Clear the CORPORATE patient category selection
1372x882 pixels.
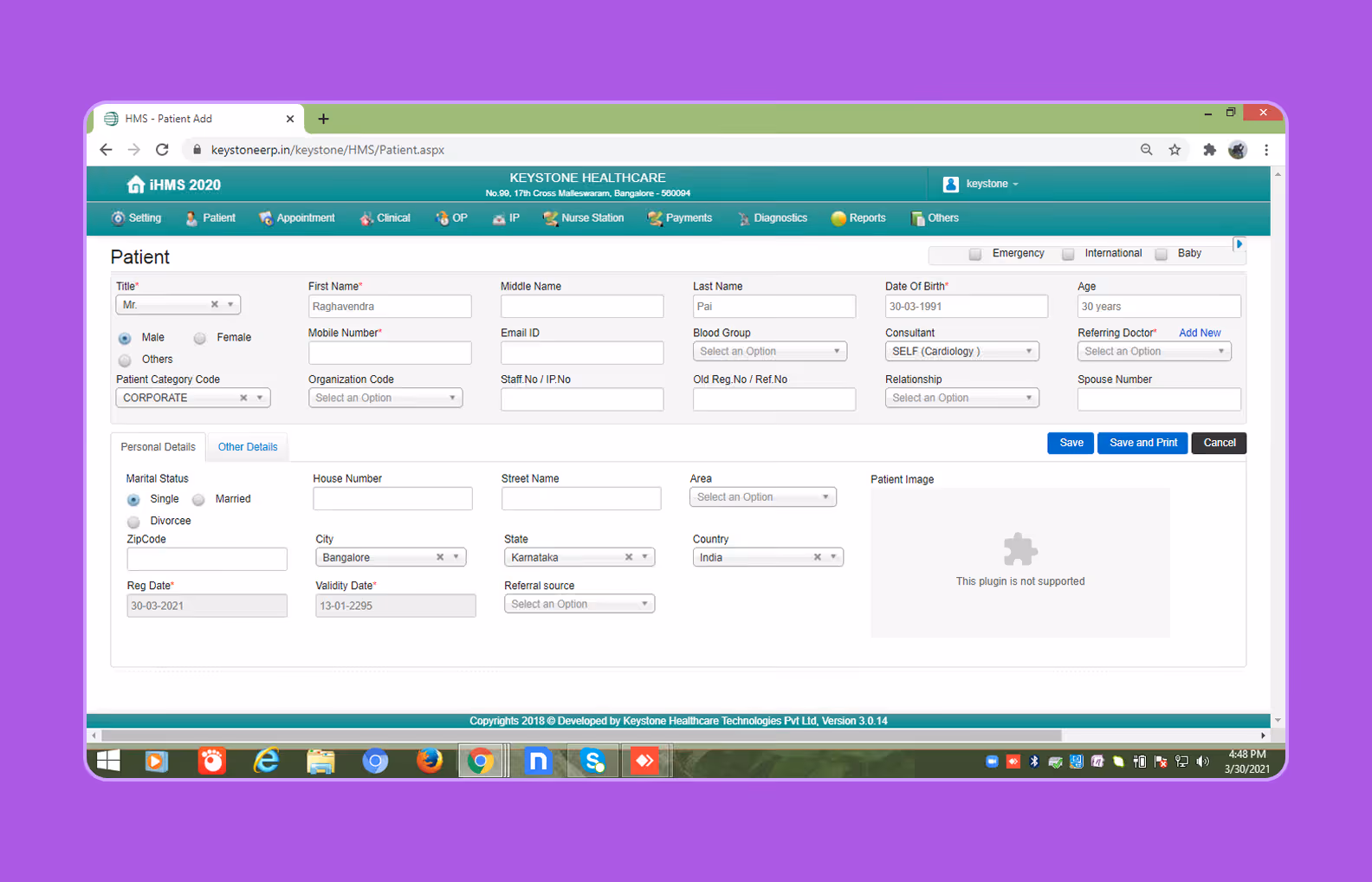(x=243, y=398)
